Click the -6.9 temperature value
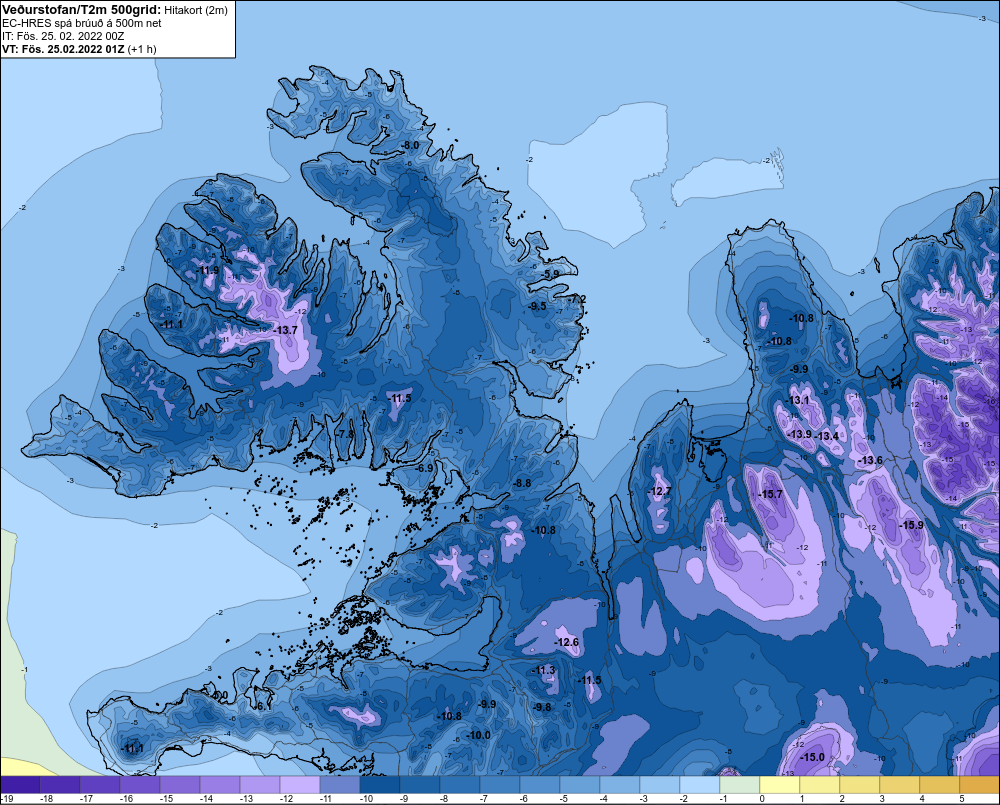This screenshot has width=1000, height=805. [424, 468]
